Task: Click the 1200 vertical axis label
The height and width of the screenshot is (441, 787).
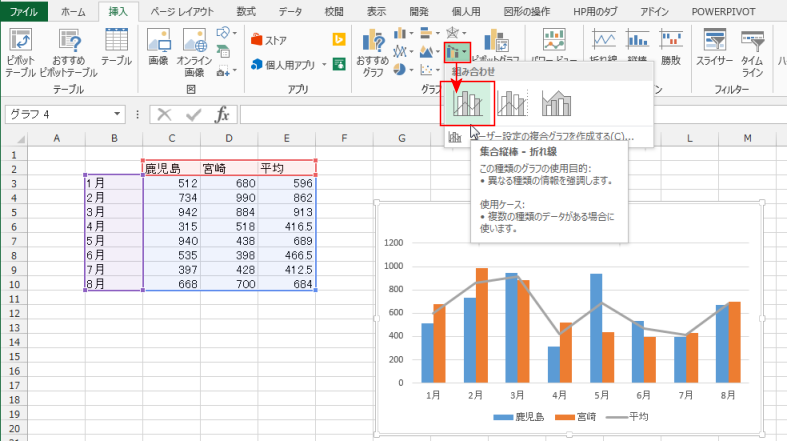Action: click(394, 243)
